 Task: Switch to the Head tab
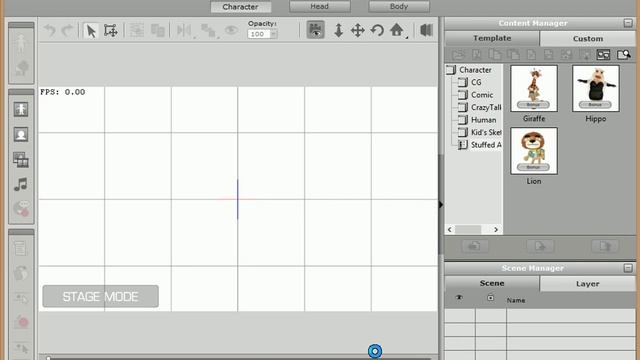320,6
